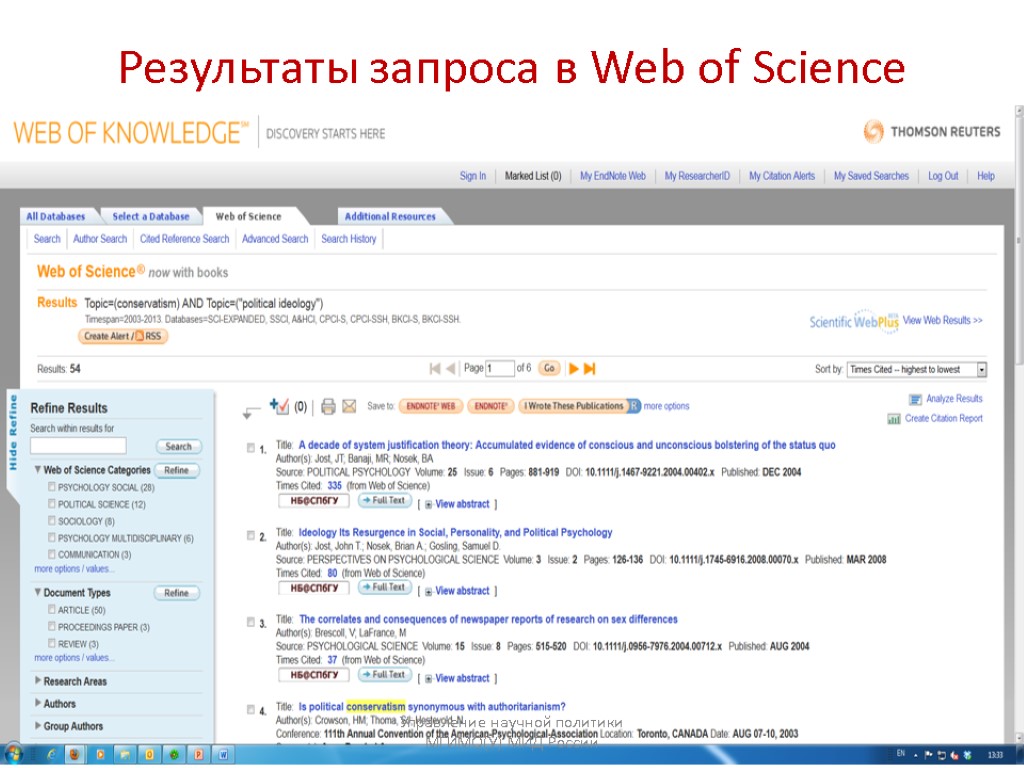Open the Sort by dropdown
Image resolution: width=1024 pixels, height=768 pixels.
(x=916, y=370)
